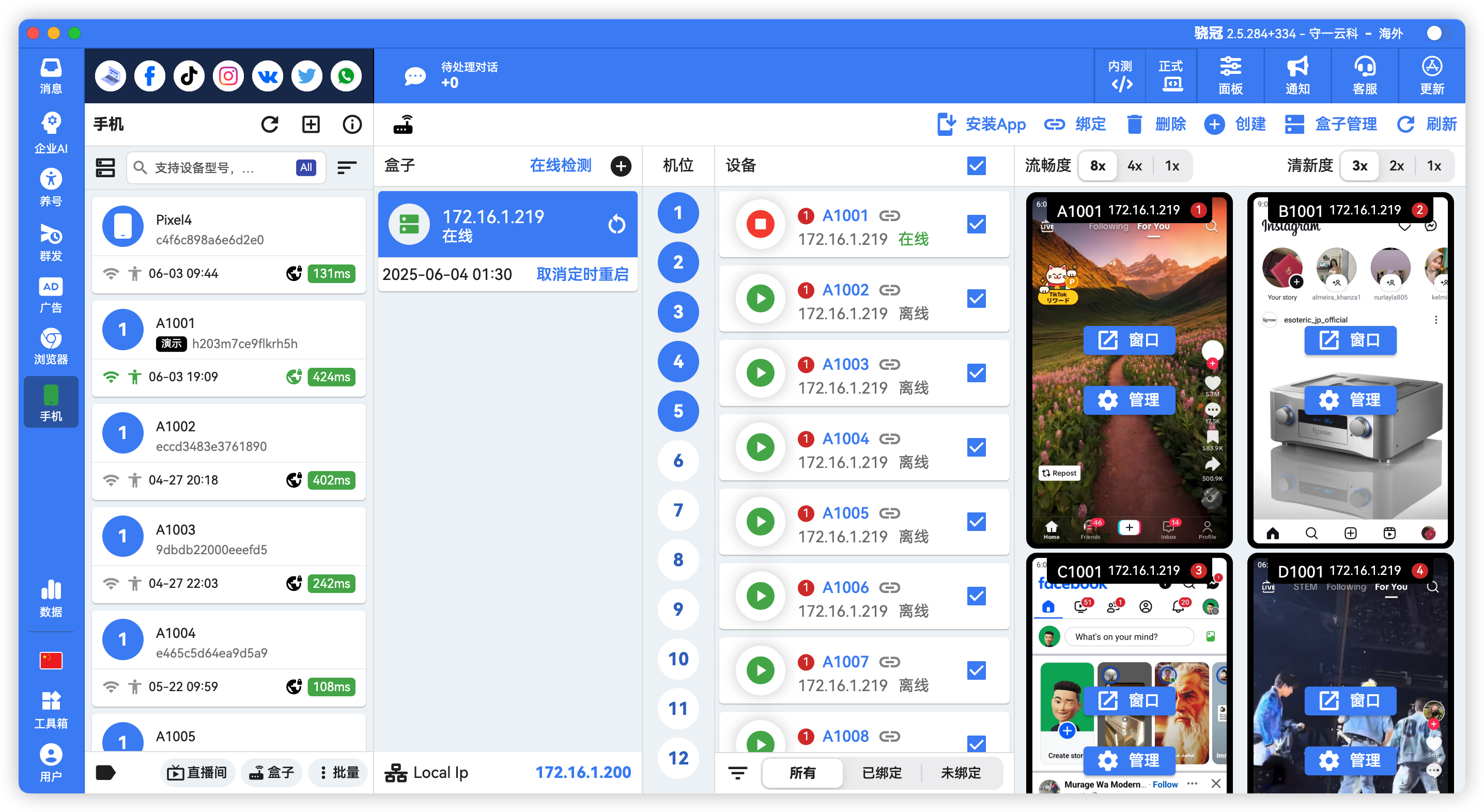1484x812 pixels.
Task: Uncheck the A1006 device checkbox
Action: click(977, 596)
